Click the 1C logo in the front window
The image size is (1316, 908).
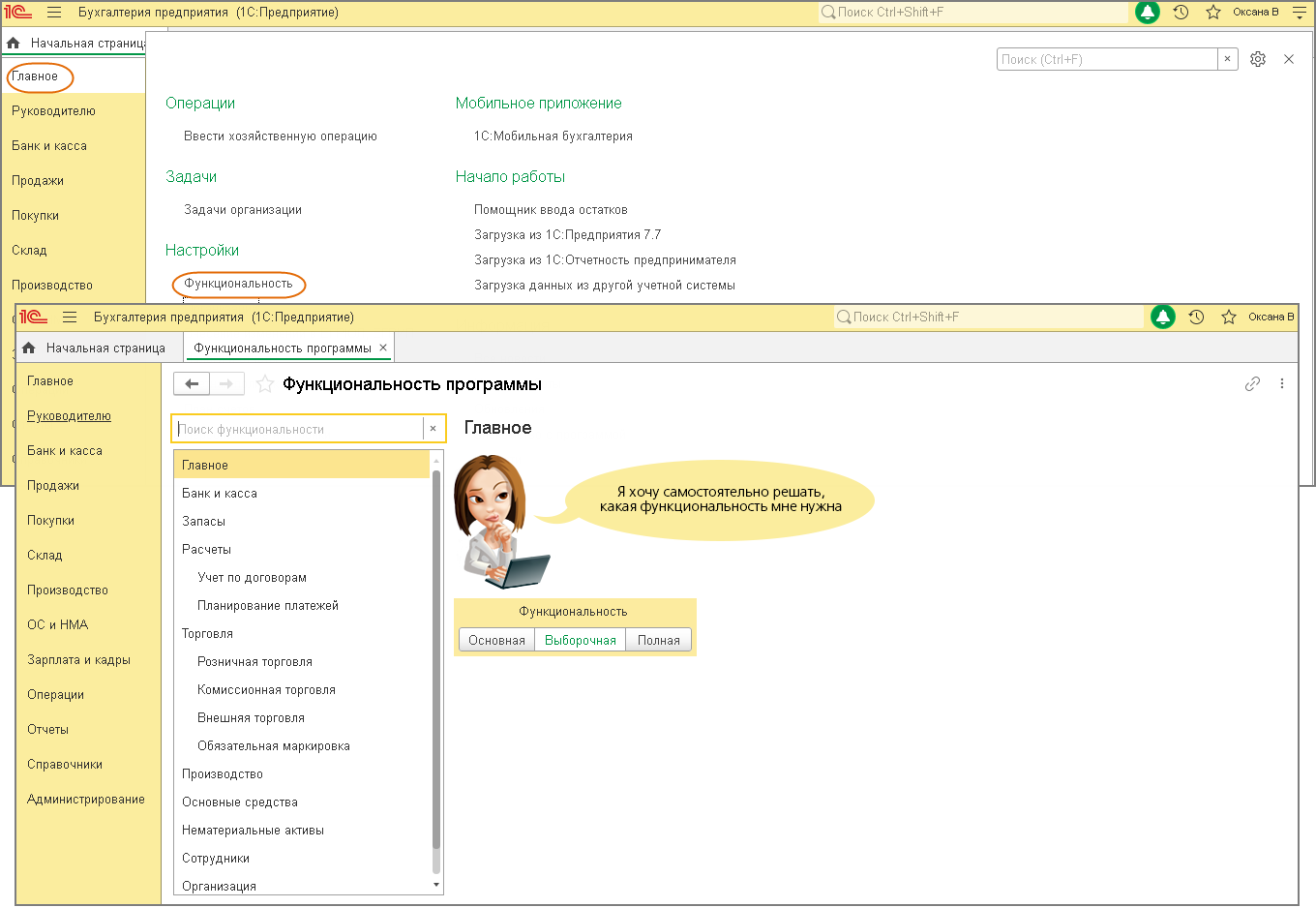(x=33, y=318)
